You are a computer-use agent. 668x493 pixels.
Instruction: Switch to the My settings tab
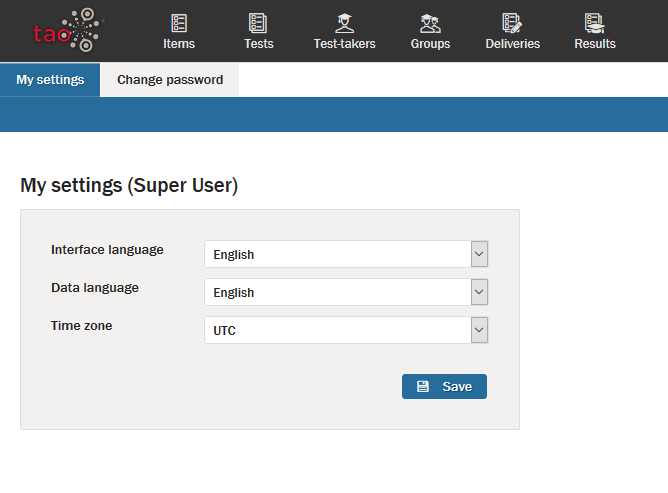pos(50,80)
